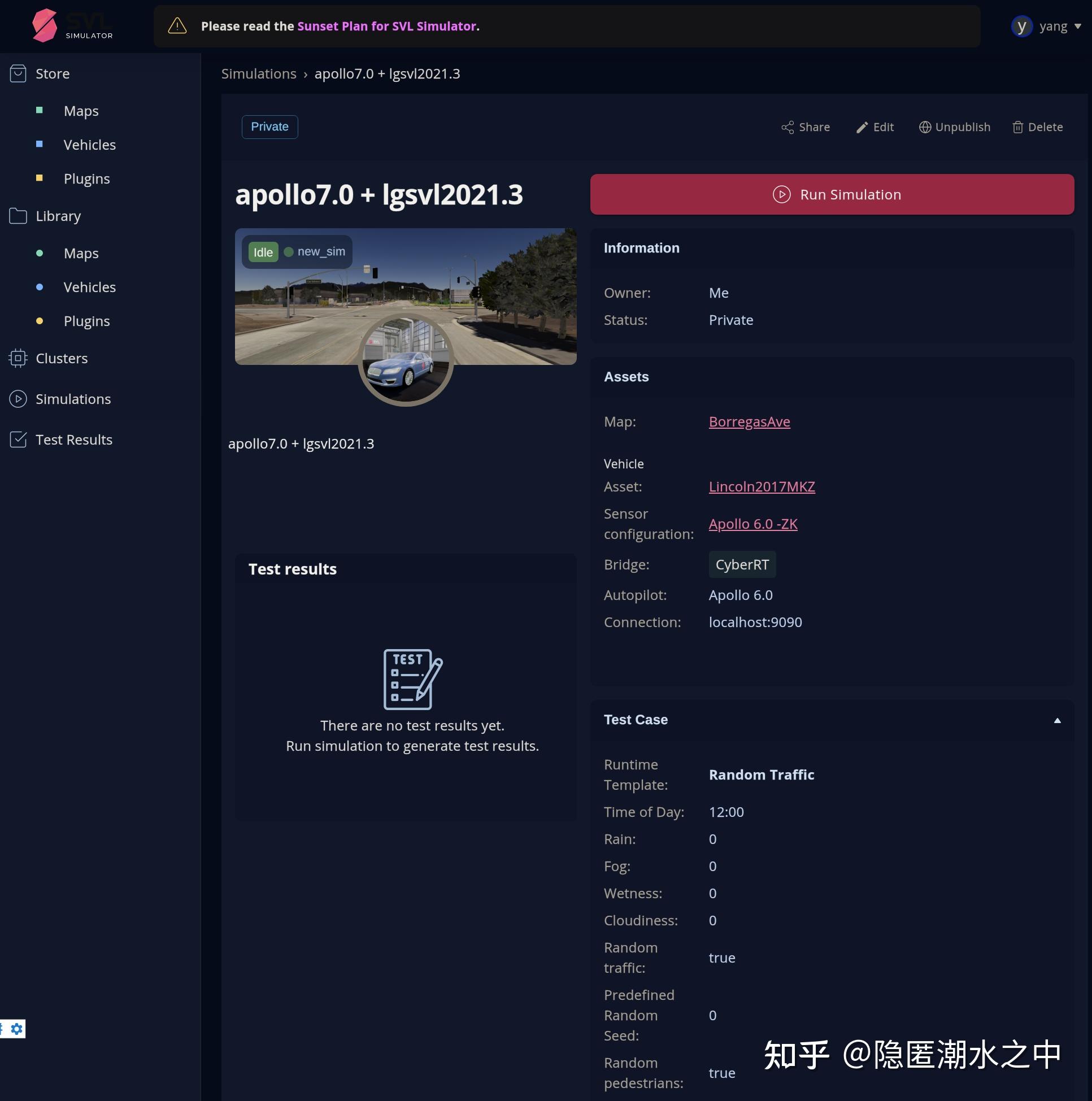The width and height of the screenshot is (1092, 1101).
Task: Select Maps under the Library section
Action: (x=80, y=253)
